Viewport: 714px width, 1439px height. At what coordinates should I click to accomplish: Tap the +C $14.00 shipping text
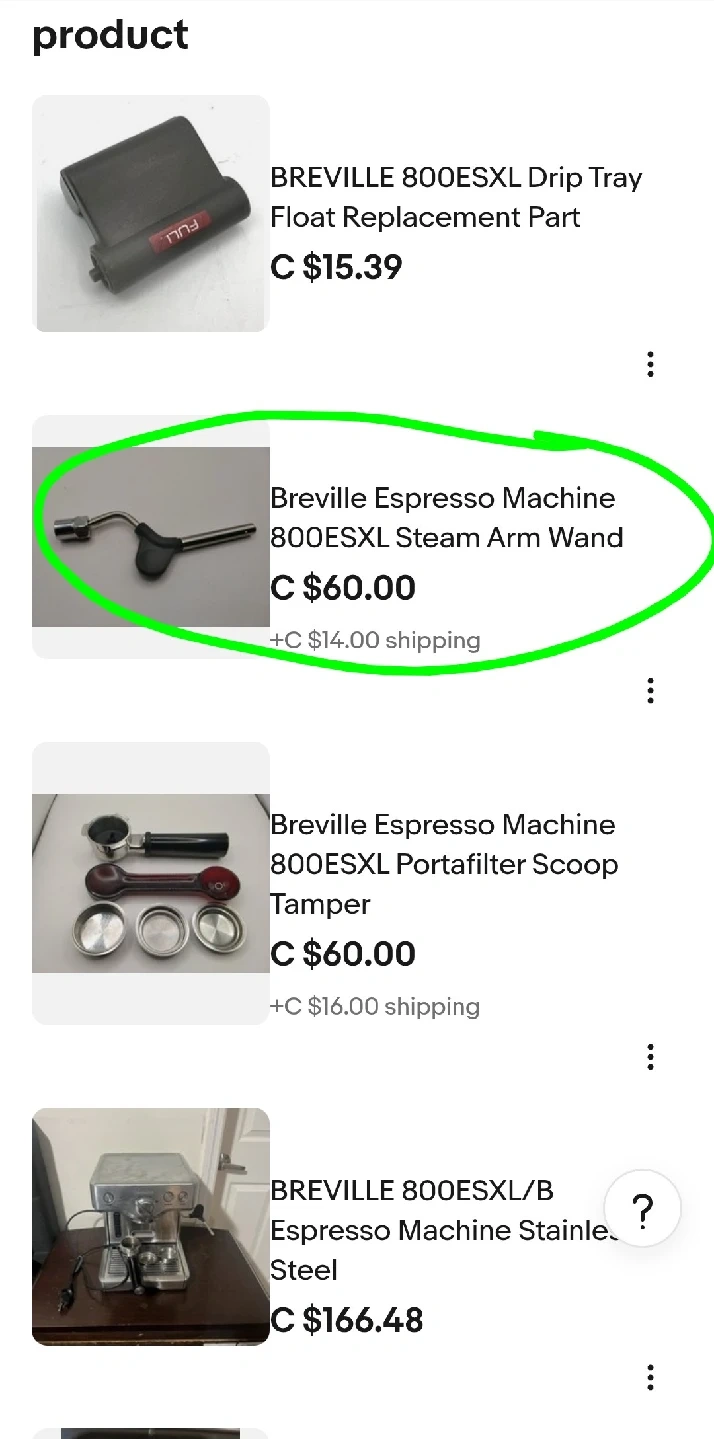pyautogui.click(x=375, y=640)
